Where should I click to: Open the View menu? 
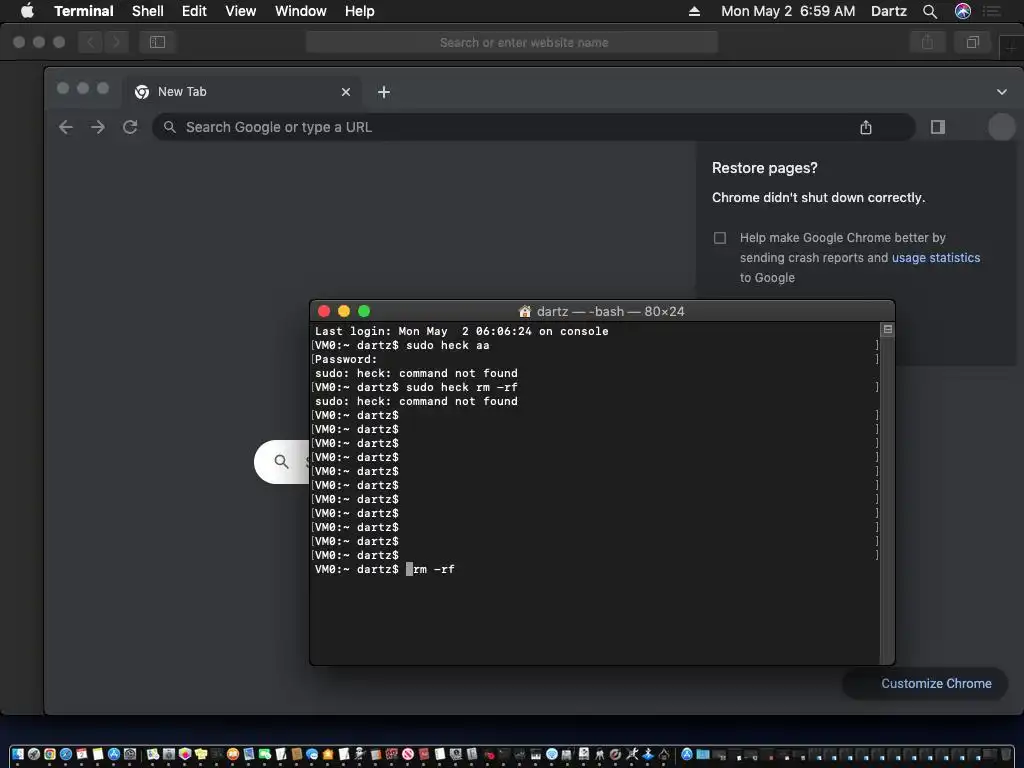click(240, 11)
